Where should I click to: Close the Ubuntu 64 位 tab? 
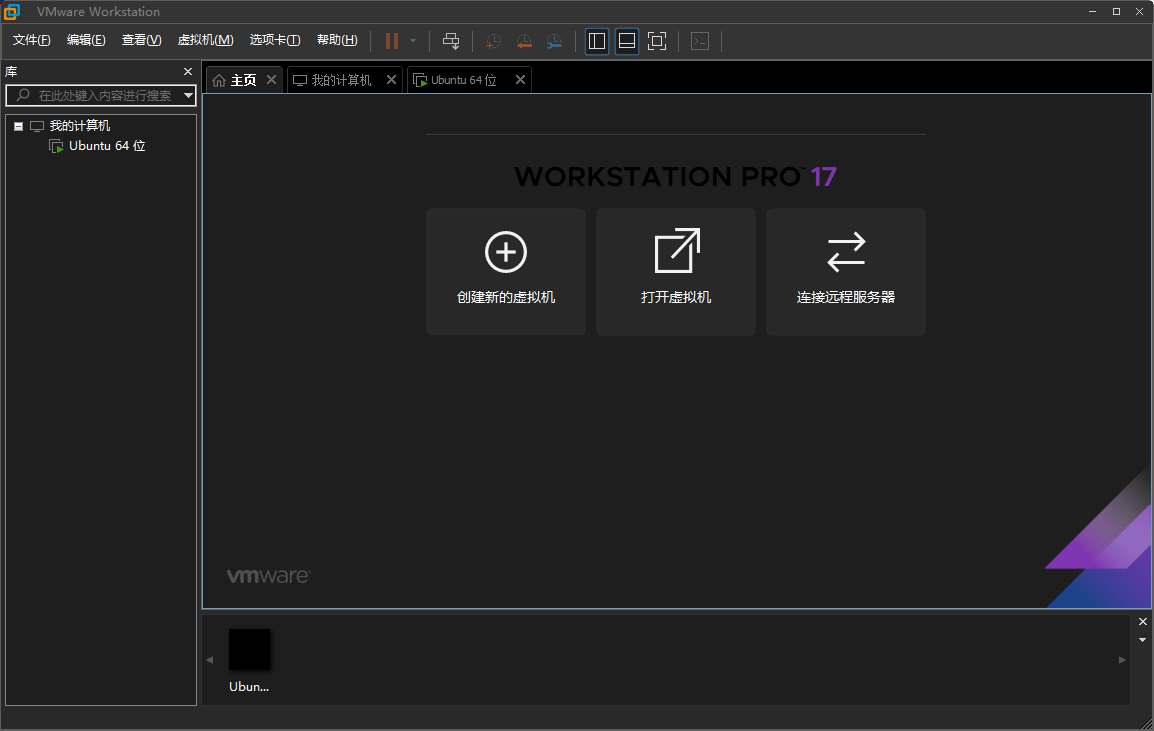[x=520, y=80]
